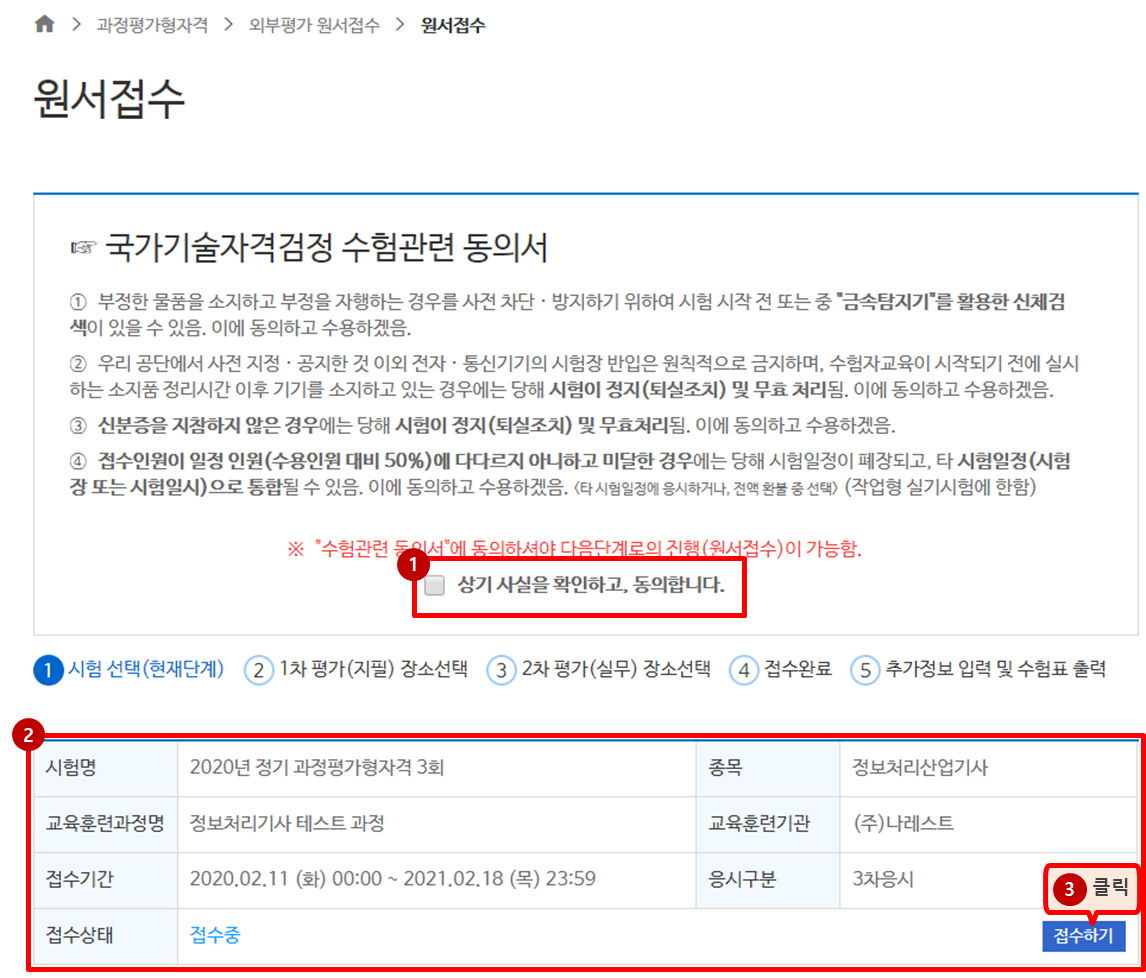Screen dimensions: 1146x978
Task: Select step 2 1차 평가(지필) 장소선택
Action: (356, 669)
